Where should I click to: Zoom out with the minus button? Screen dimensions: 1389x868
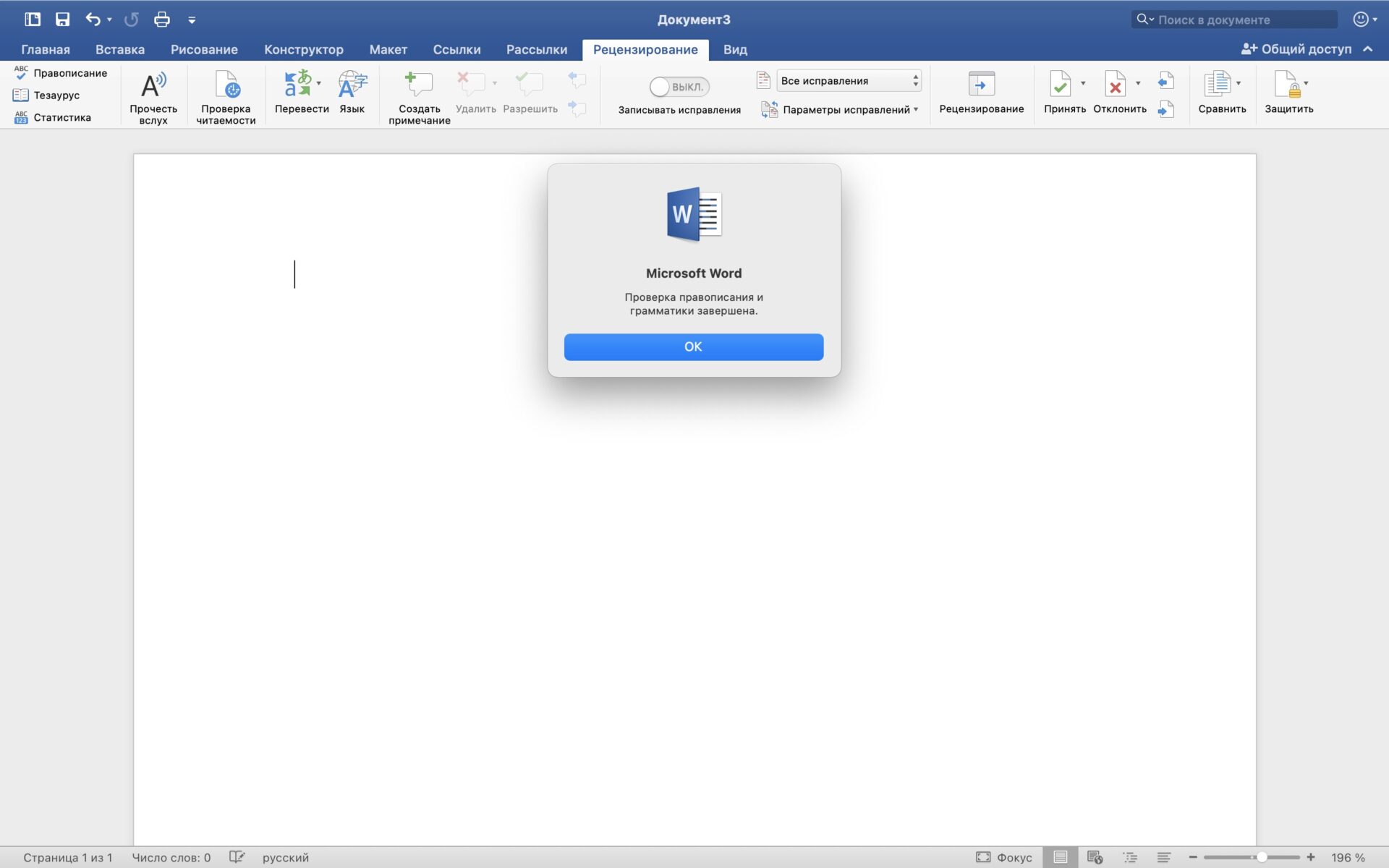pyautogui.click(x=1193, y=857)
